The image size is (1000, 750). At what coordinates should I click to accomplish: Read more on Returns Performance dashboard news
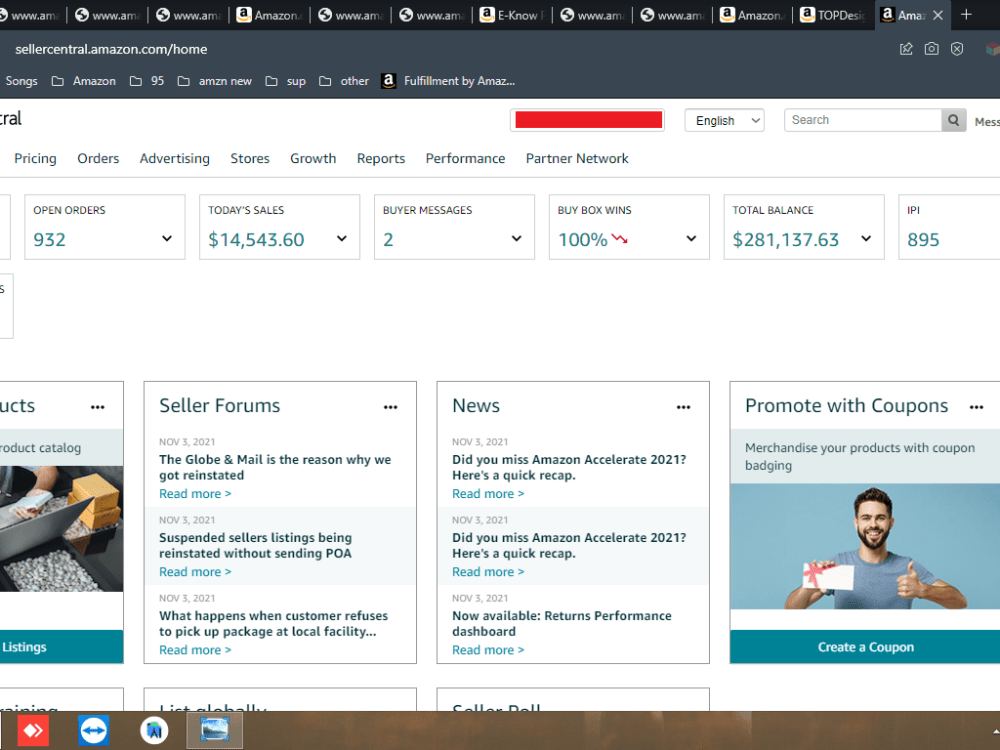click(488, 650)
